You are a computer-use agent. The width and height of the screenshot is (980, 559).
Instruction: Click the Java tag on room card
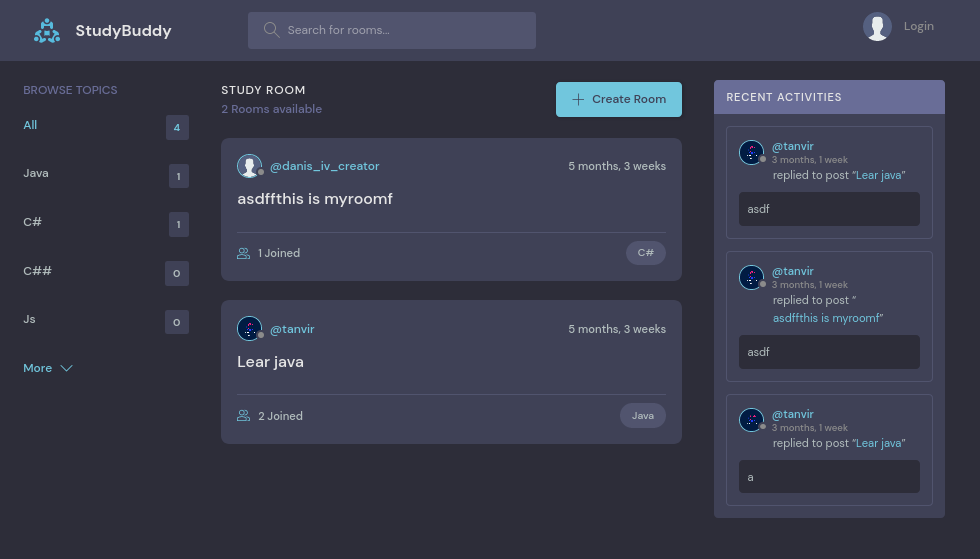(x=643, y=416)
